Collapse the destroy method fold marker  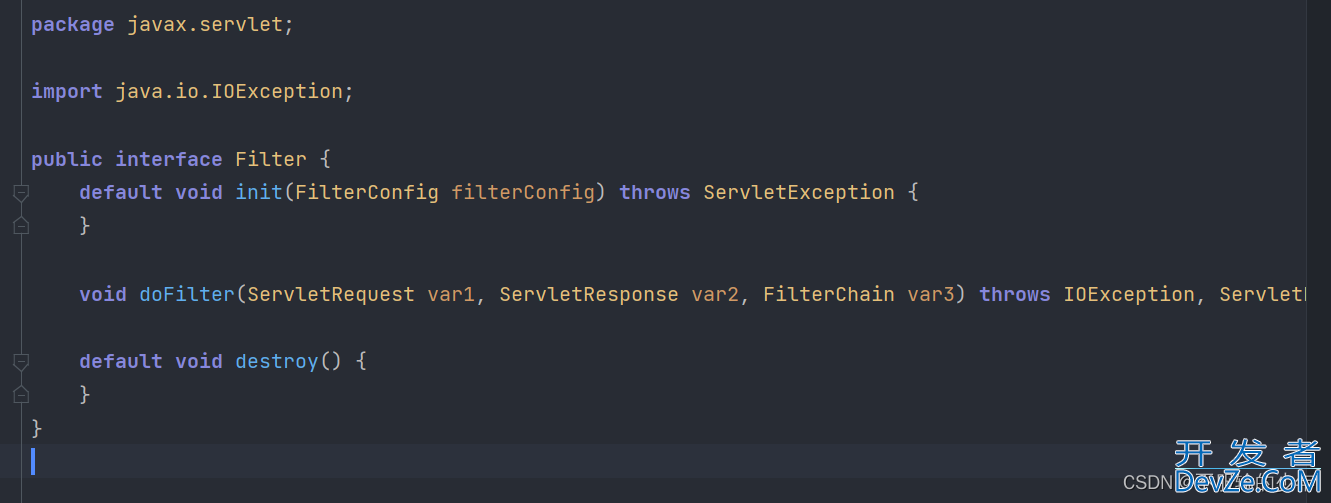tap(20, 362)
